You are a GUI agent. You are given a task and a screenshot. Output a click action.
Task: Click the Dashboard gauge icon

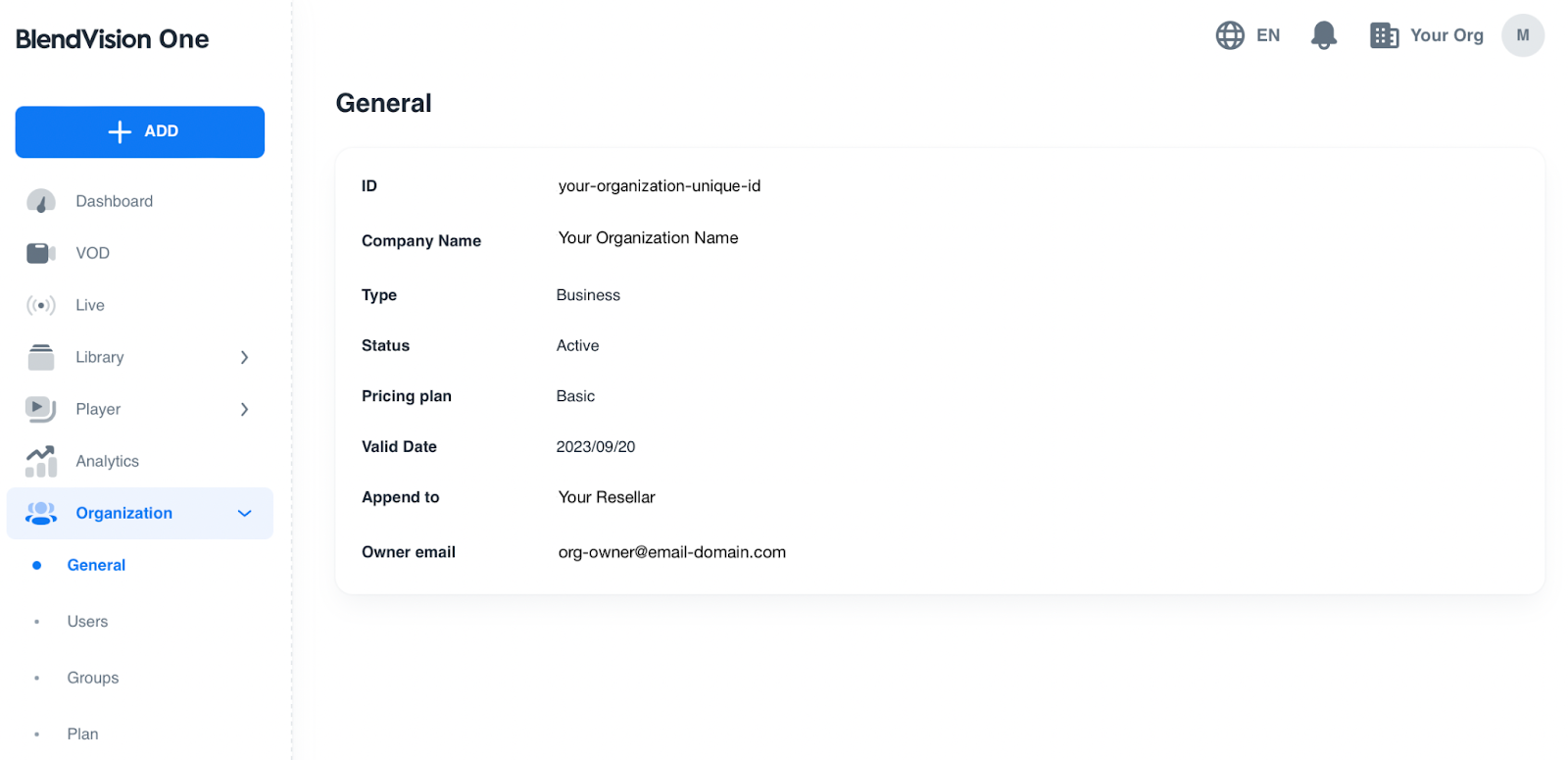pyautogui.click(x=41, y=201)
